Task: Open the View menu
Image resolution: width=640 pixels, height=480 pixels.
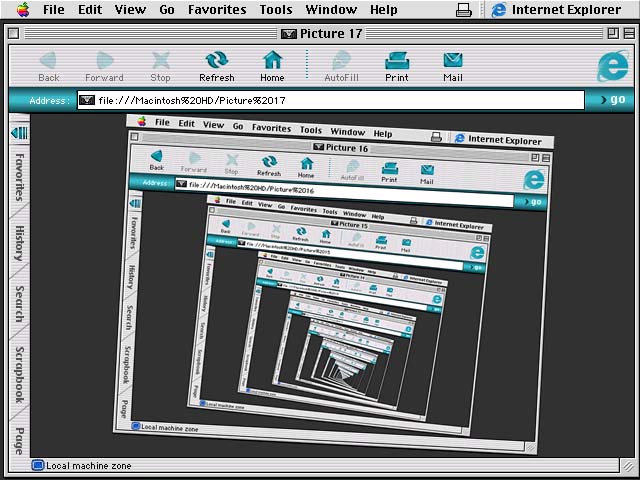Action: click(130, 9)
